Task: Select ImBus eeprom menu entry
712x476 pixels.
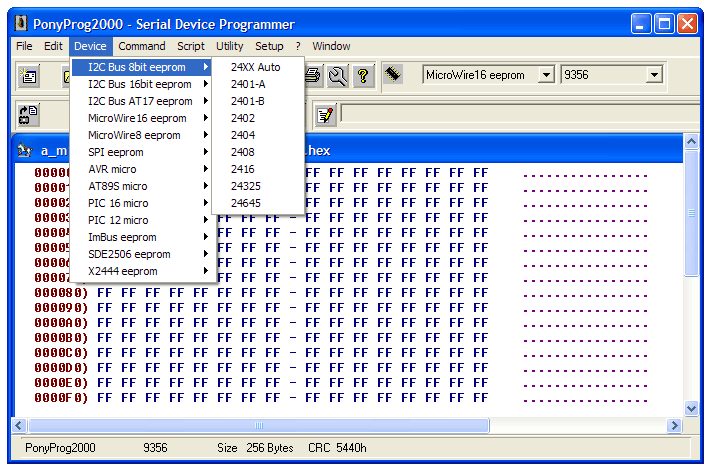Action: tap(143, 237)
